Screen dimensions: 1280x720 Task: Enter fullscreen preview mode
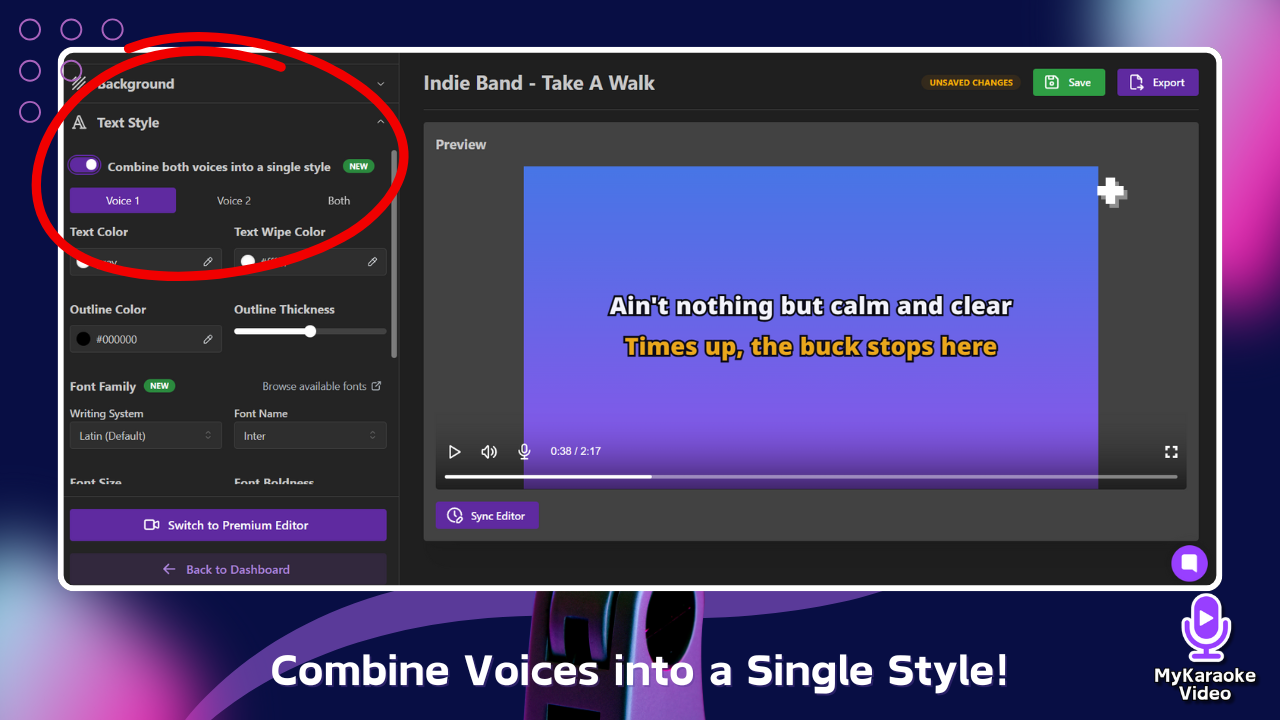(x=1171, y=452)
